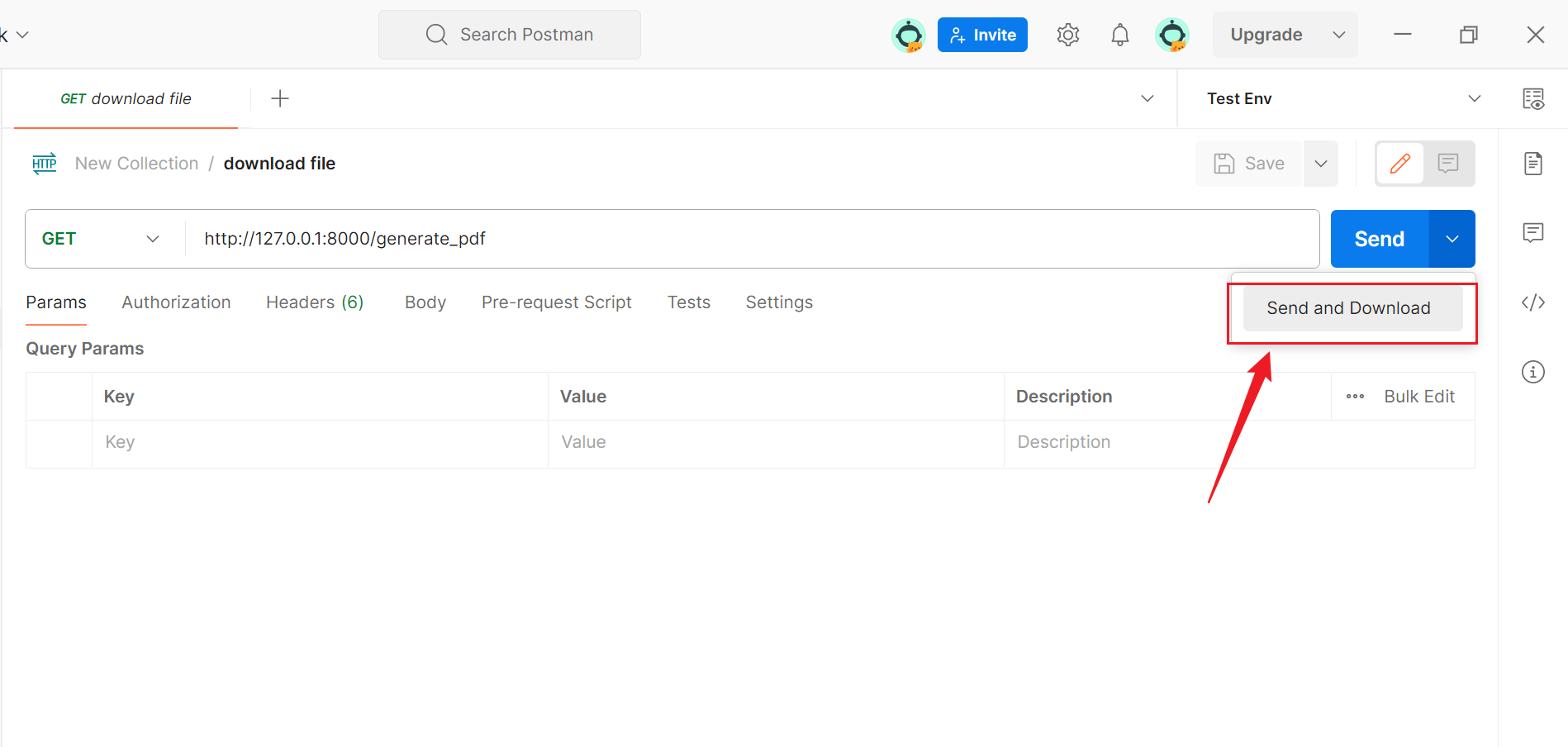Click the empty Key cell
1568x747 pixels.
(x=320, y=442)
